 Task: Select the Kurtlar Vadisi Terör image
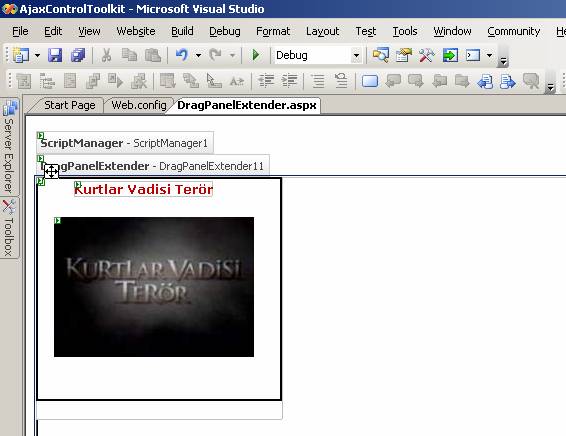[154, 287]
